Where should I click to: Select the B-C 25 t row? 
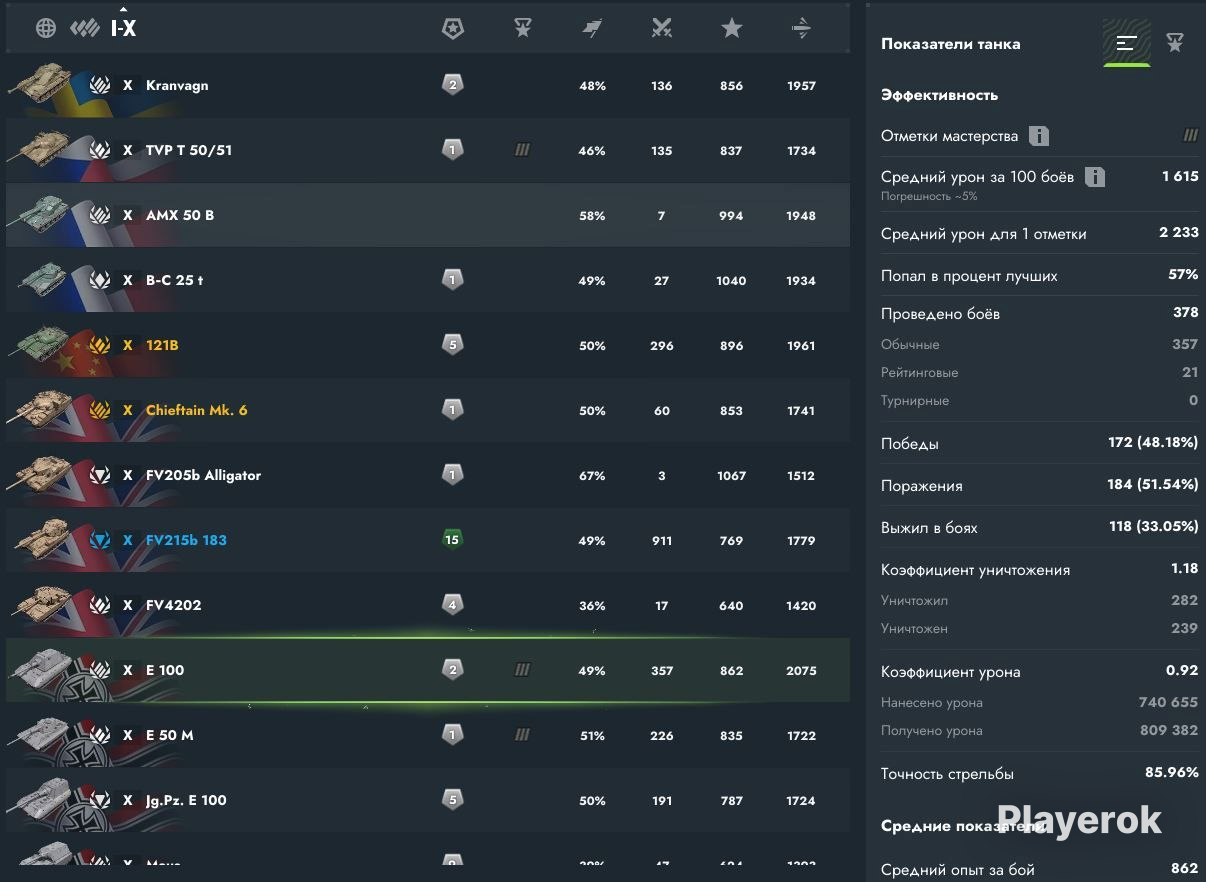click(428, 280)
